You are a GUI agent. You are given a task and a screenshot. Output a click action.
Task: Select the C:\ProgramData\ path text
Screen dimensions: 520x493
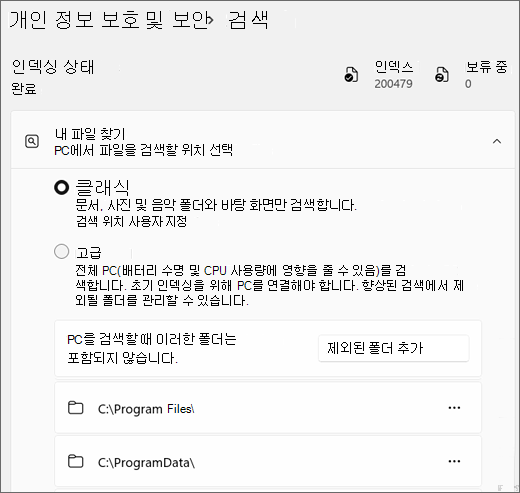pyautogui.click(x=146, y=463)
